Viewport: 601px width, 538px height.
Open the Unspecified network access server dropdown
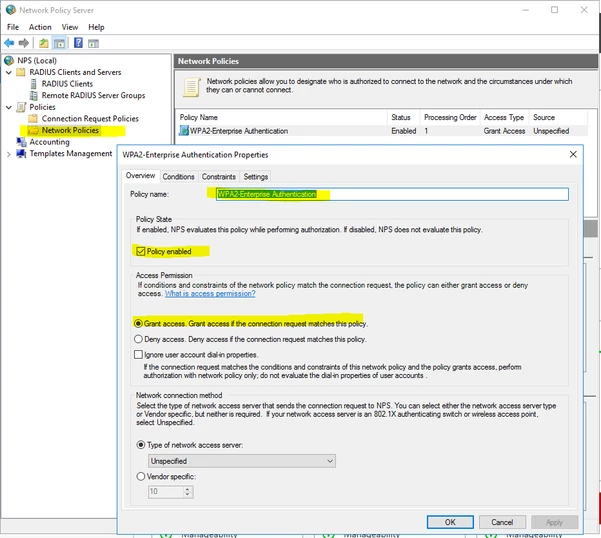pyautogui.click(x=242, y=461)
